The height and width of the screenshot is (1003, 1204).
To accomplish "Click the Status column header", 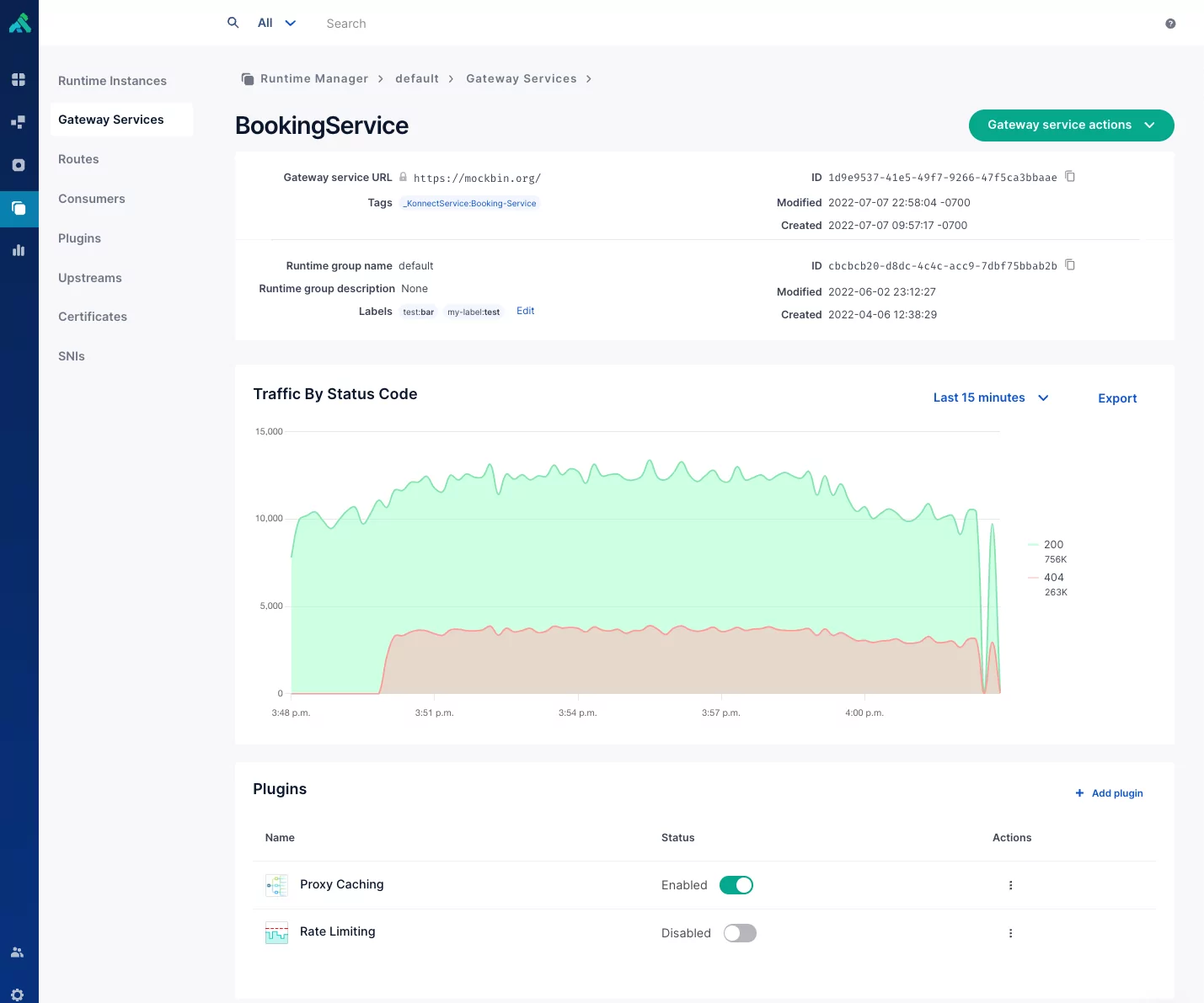I will [677, 838].
